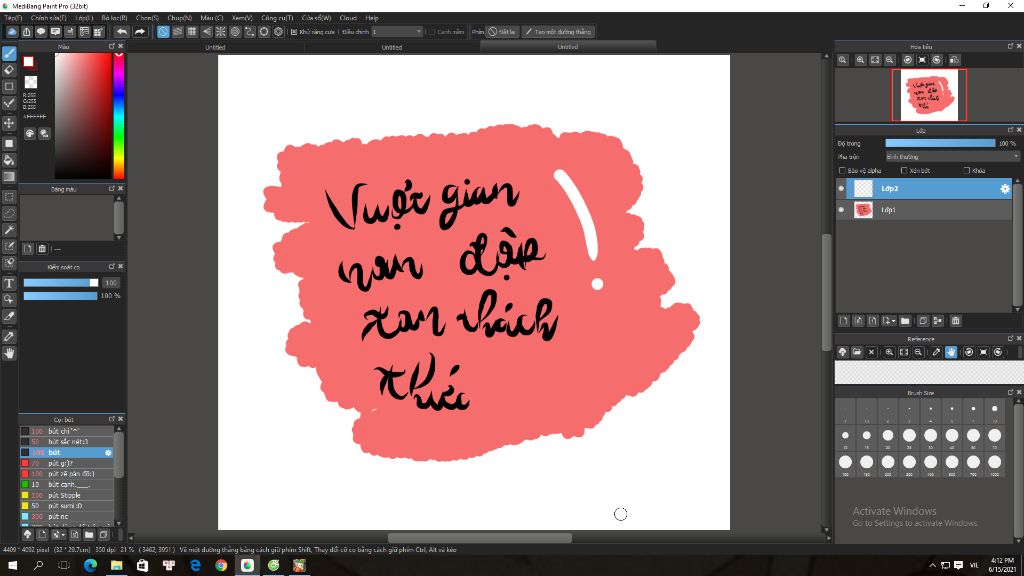Click Tắt lẻ snap off button

coord(502,31)
